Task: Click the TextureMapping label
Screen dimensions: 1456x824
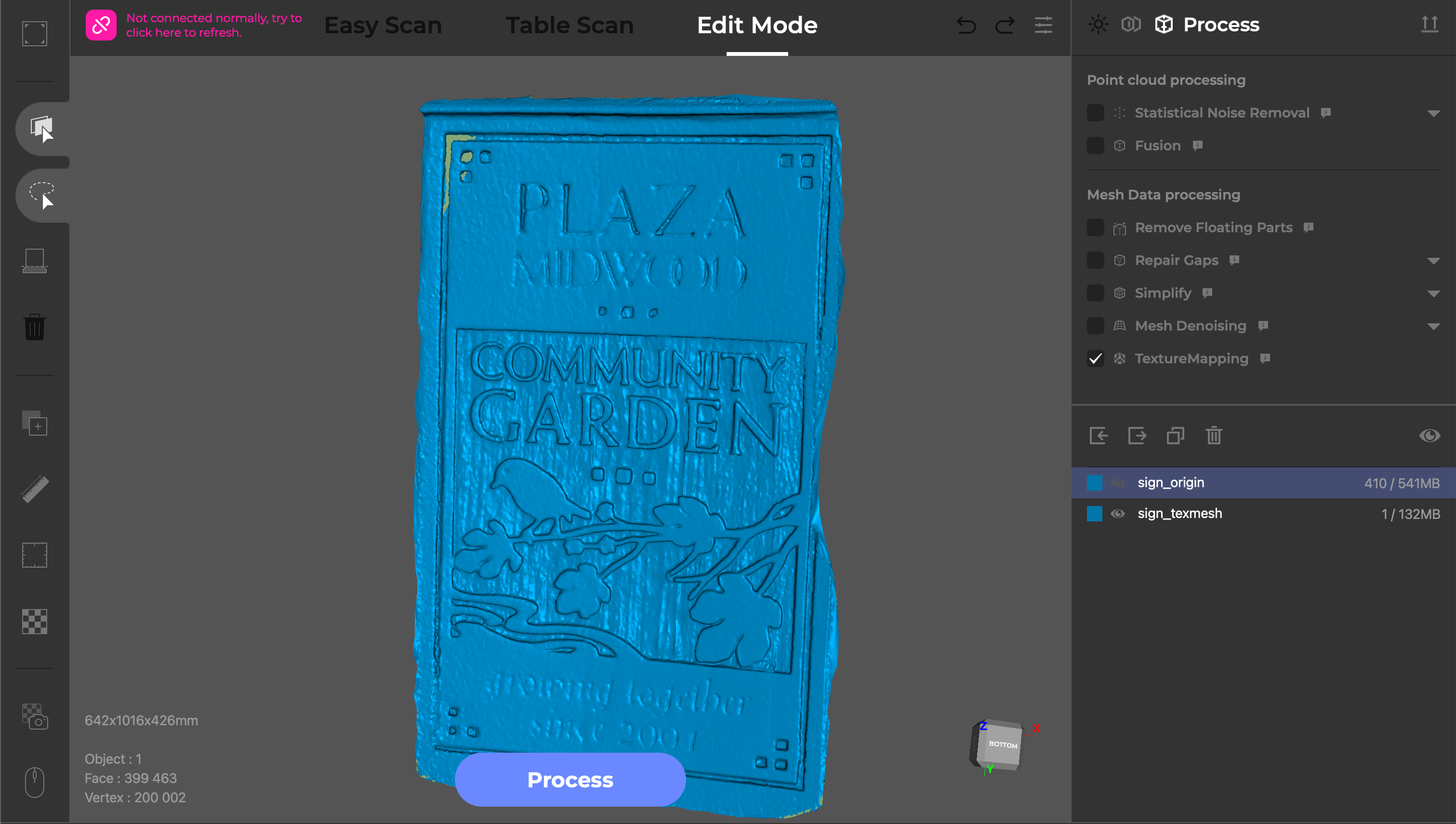Action: click(x=1191, y=359)
